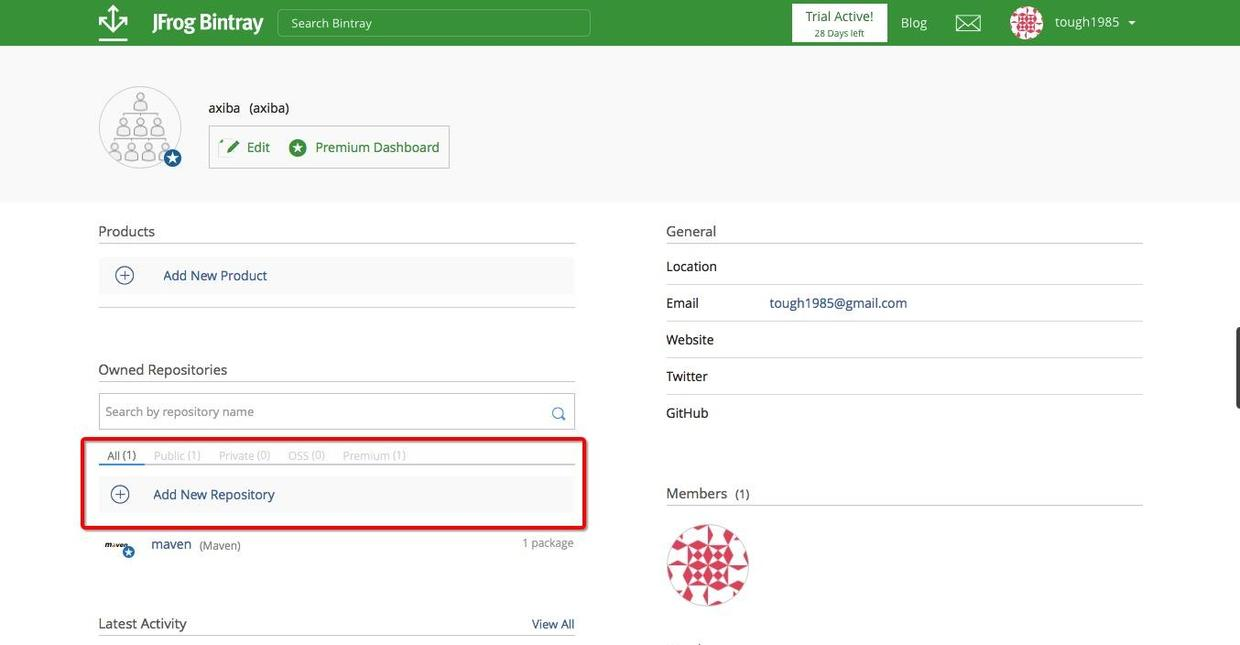Open the messages envelope icon

[968, 23]
